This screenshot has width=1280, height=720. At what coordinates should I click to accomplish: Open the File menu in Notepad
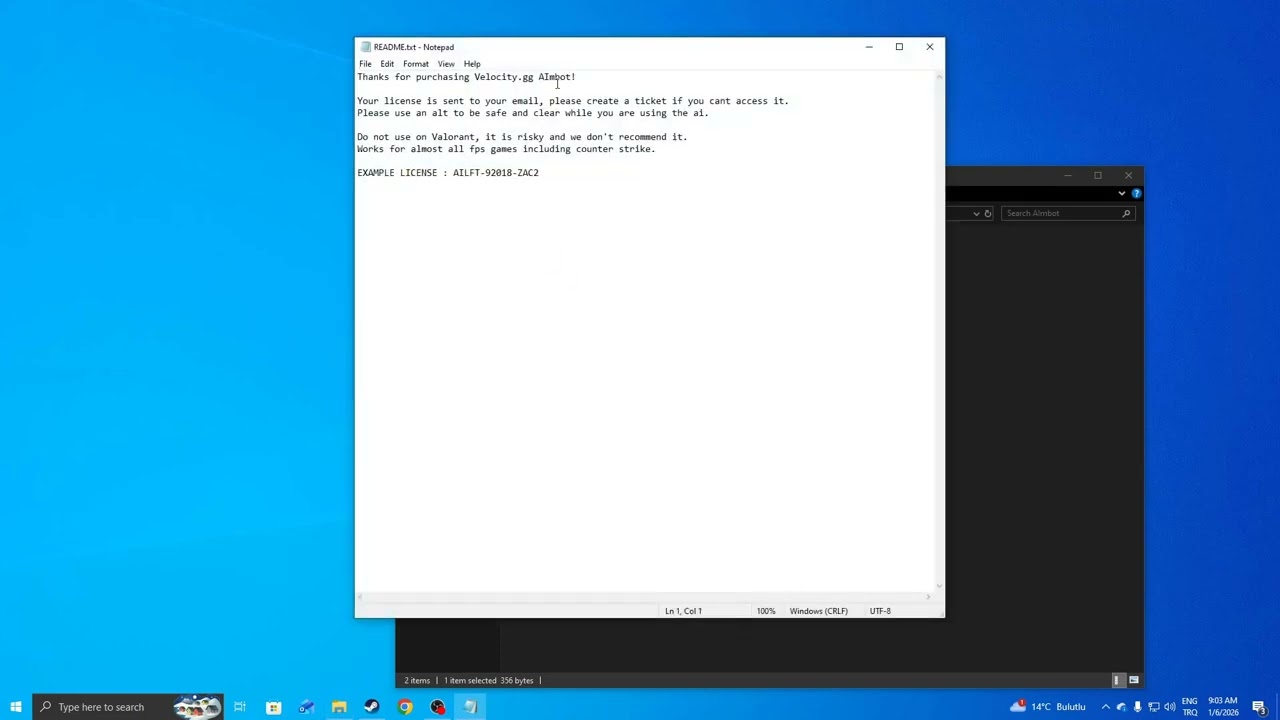coord(365,64)
